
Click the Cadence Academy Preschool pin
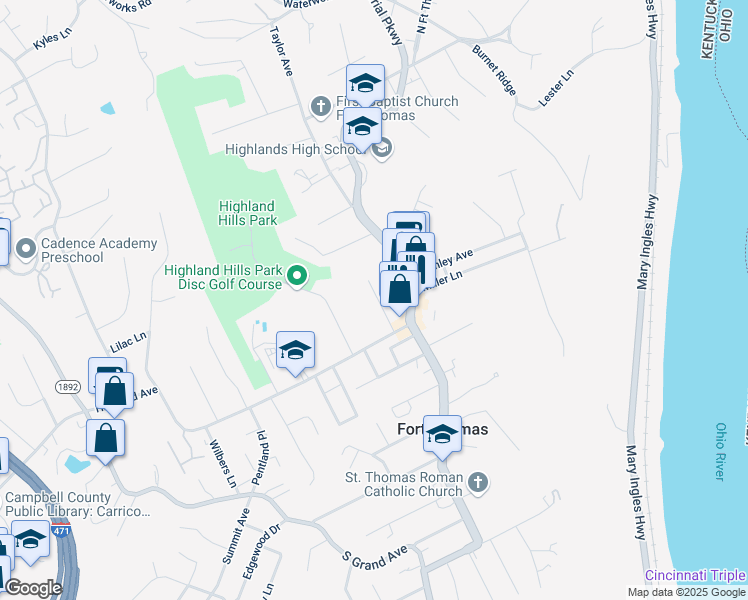click(26, 249)
